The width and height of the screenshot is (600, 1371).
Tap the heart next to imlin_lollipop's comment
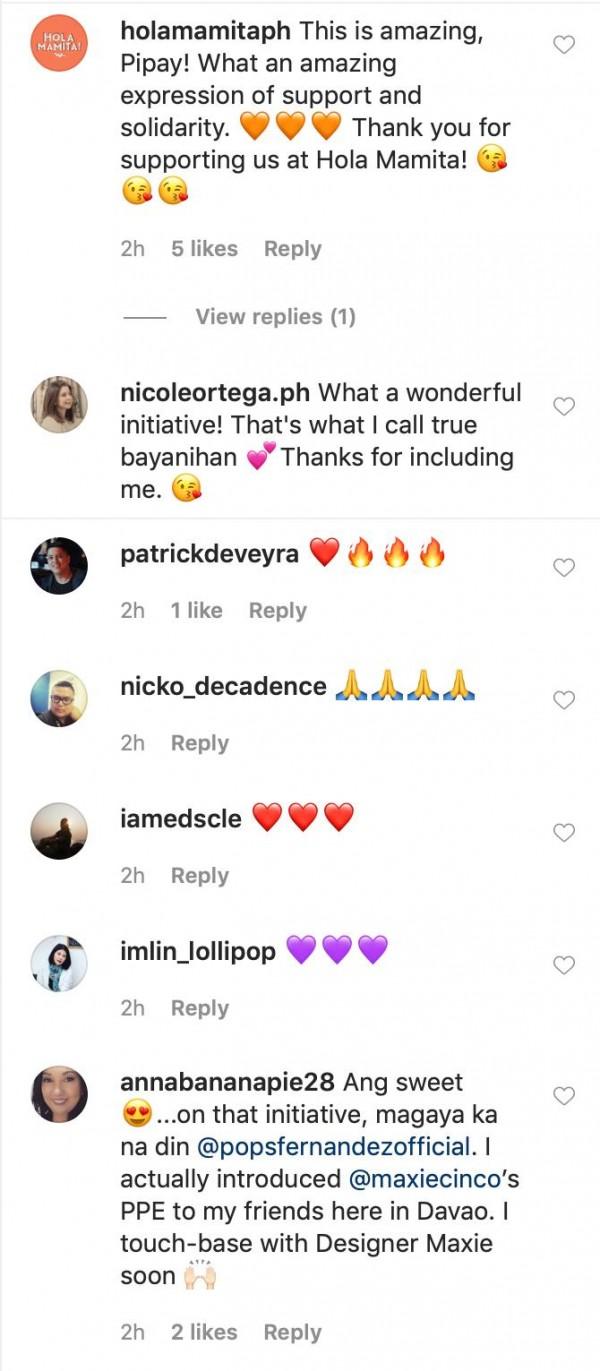pos(564,965)
